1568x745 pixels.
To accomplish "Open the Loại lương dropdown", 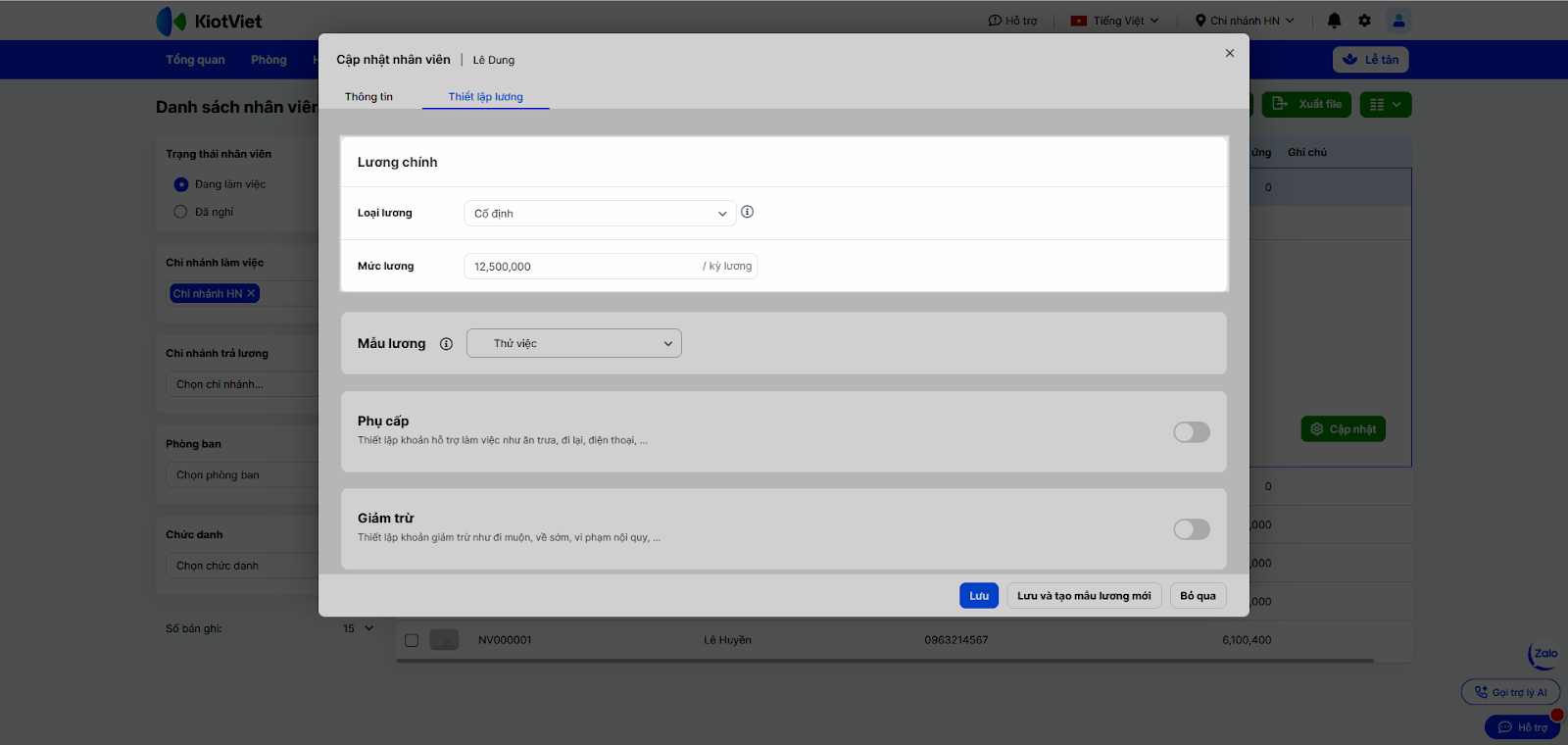I will pos(599,214).
